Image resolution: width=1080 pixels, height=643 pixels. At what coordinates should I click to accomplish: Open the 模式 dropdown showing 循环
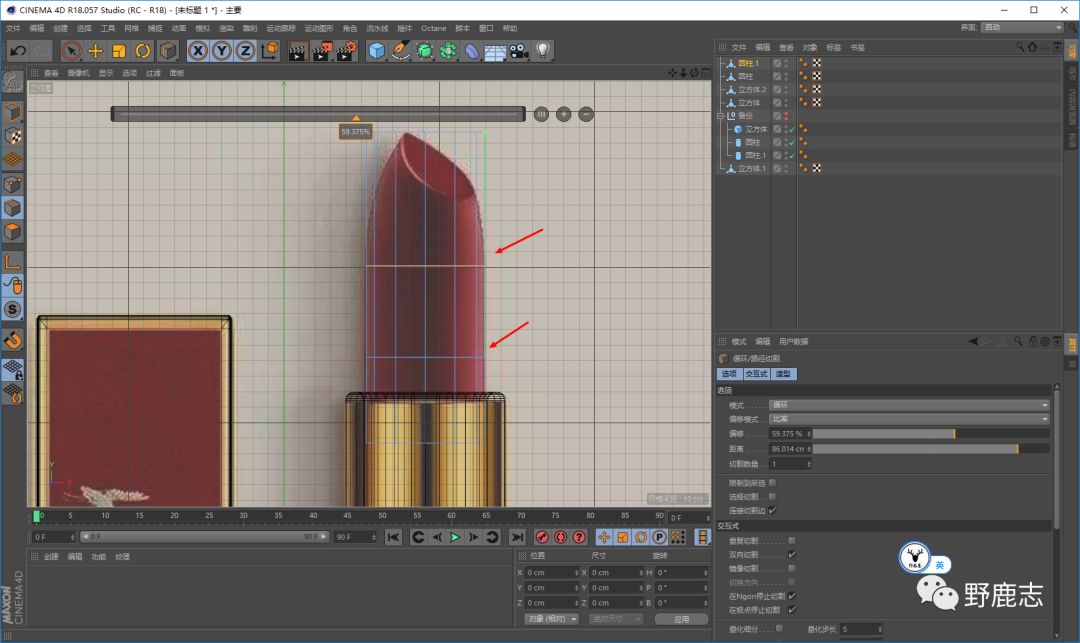(x=908, y=405)
